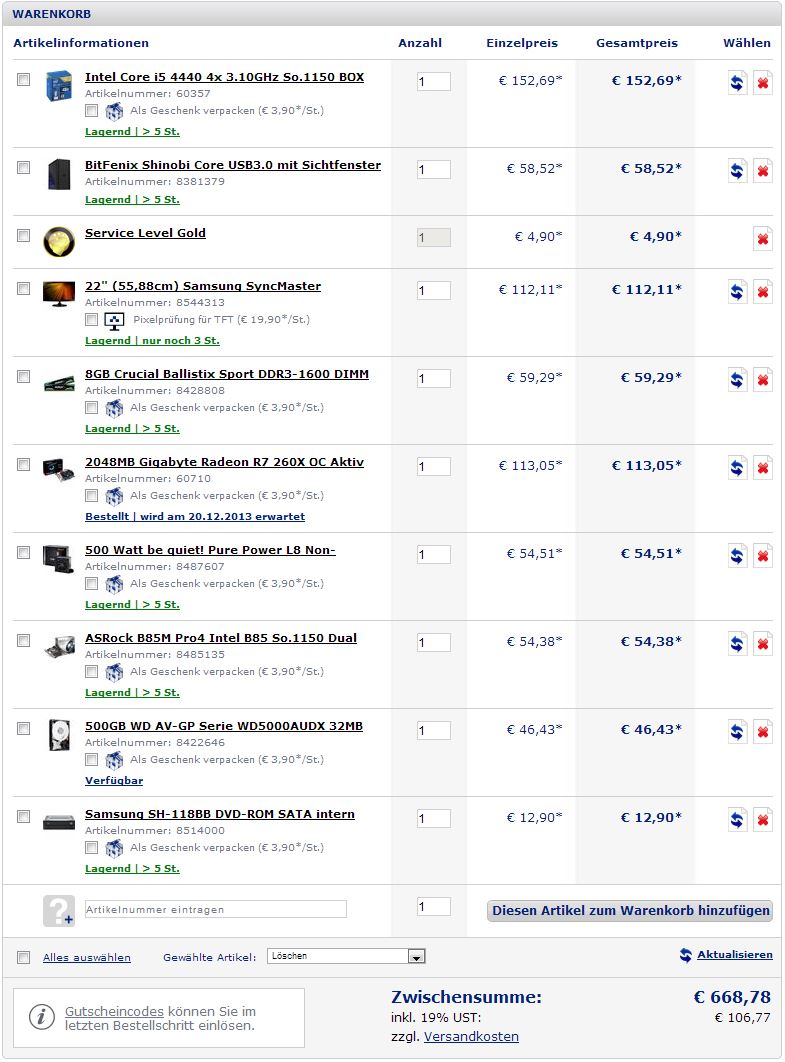The width and height of the screenshot is (785, 1062).
Task: Enable gift wrapping for Crucial Ballistix RAM
Action: tap(91, 408)
